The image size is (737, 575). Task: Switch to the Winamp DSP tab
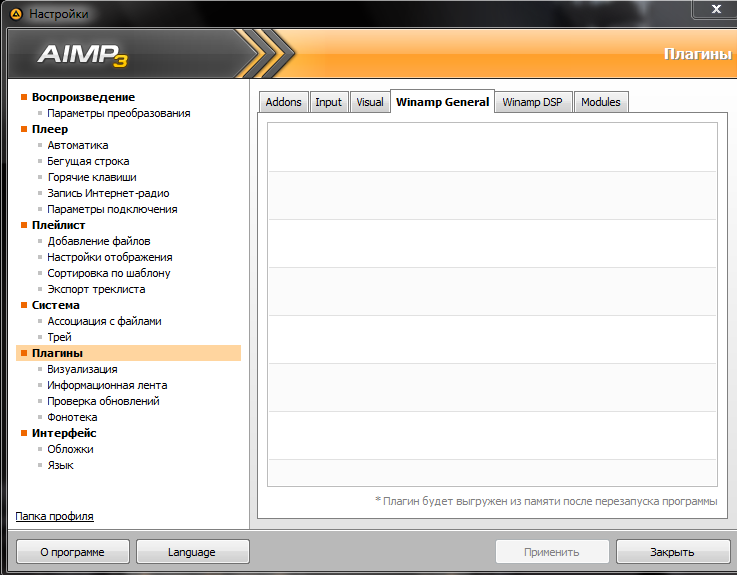(533, 102)
